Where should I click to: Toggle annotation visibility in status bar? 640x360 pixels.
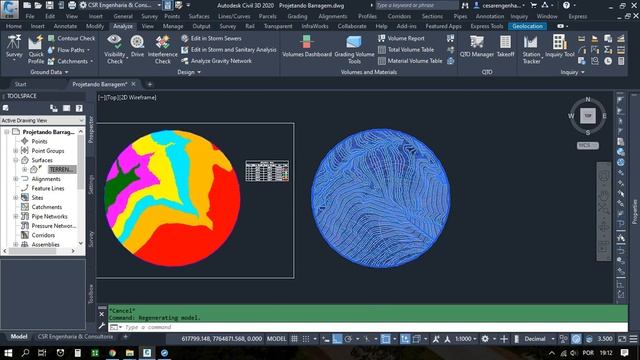point(436,339)
